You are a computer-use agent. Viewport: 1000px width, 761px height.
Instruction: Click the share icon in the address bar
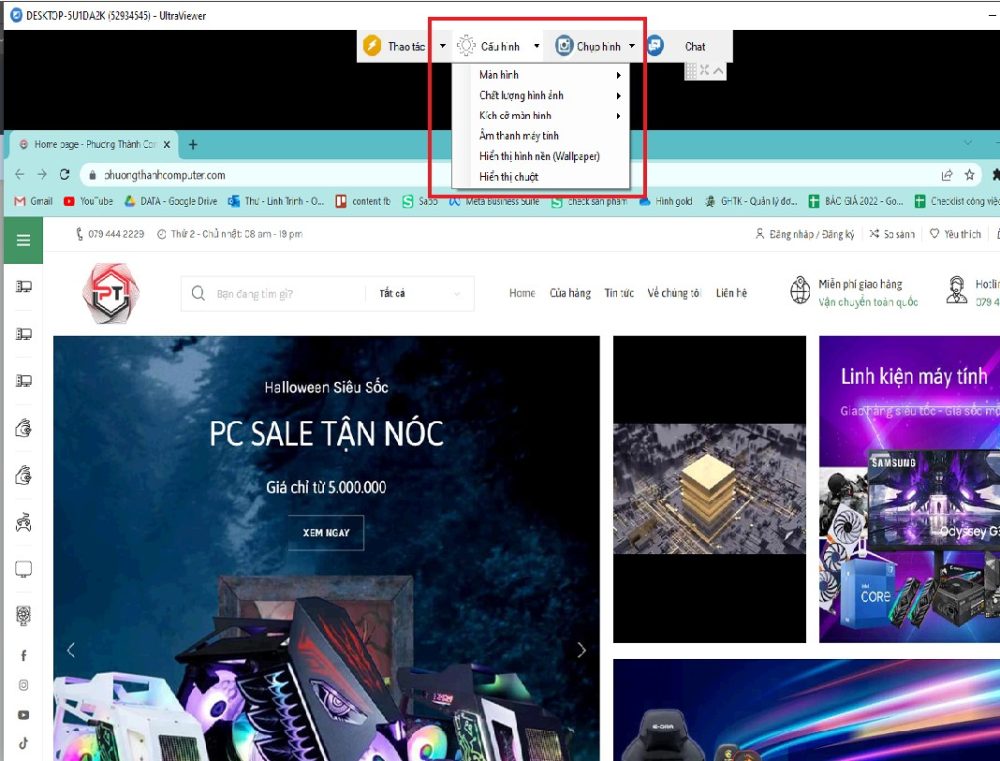(947, 175)
